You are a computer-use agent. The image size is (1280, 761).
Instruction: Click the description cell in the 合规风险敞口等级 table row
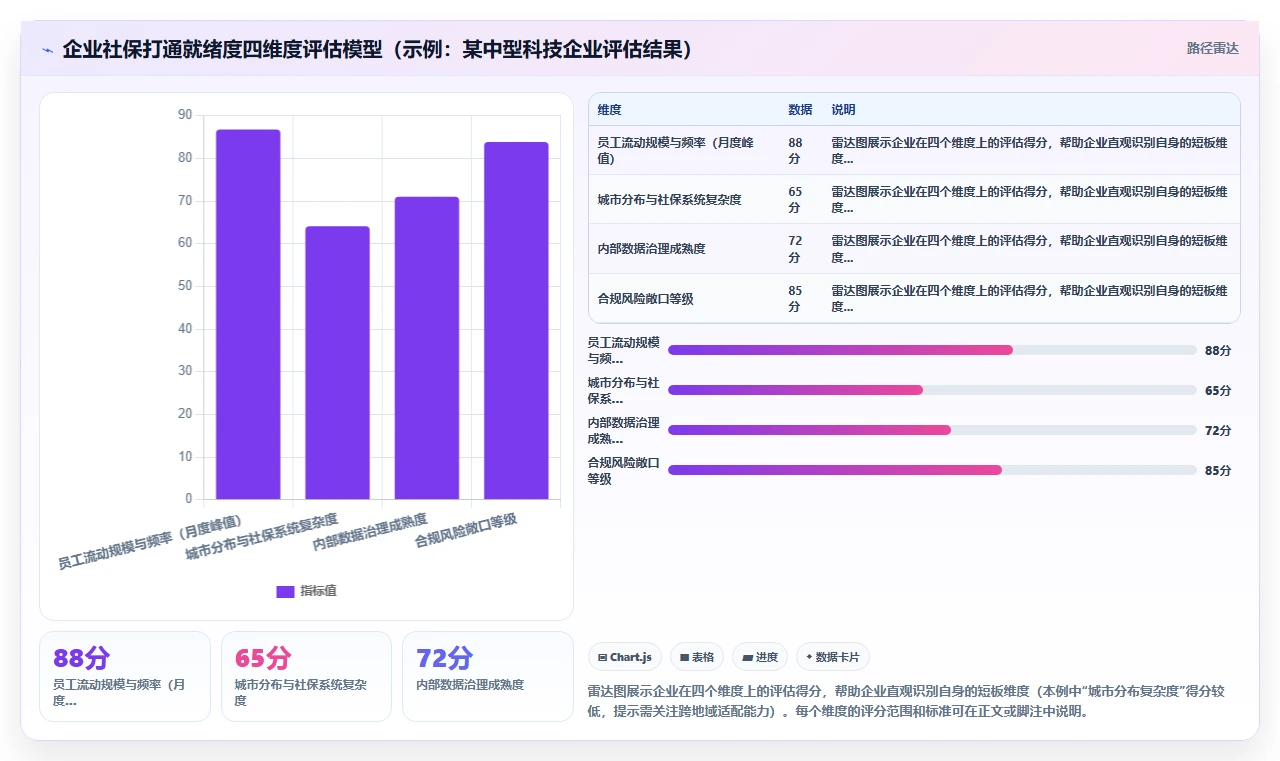point(1029,299)
